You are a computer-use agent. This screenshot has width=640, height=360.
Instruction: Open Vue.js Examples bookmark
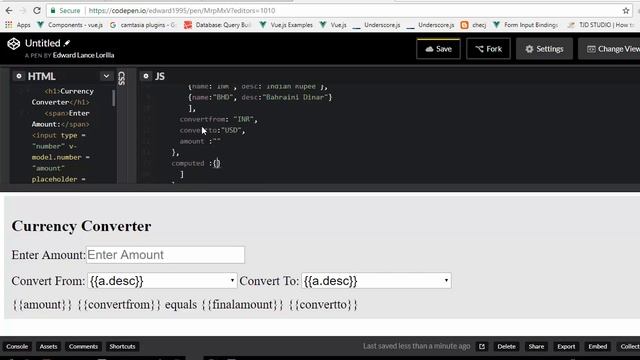286,25
